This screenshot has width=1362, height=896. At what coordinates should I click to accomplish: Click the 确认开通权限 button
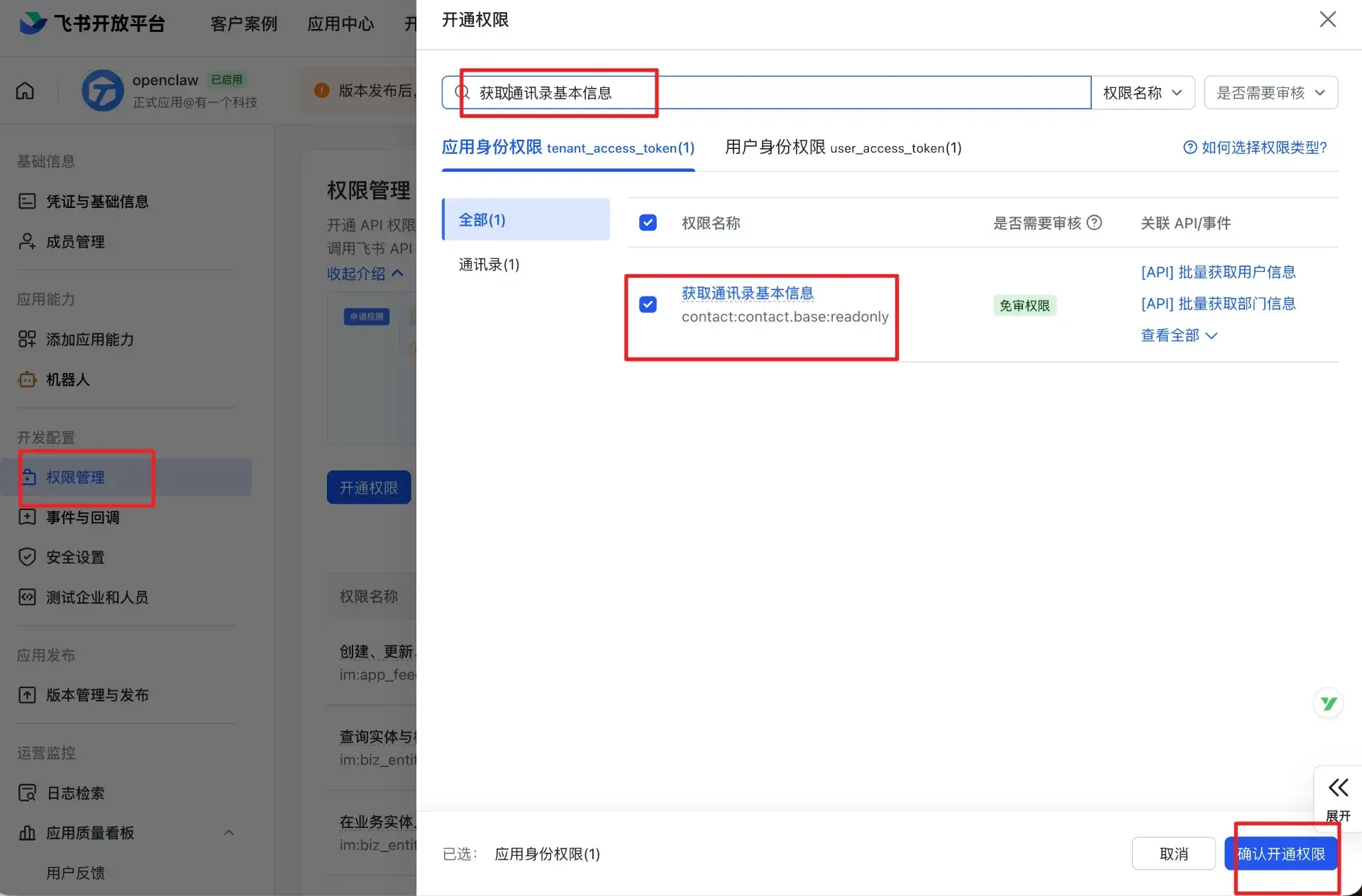click(1280, 853)
